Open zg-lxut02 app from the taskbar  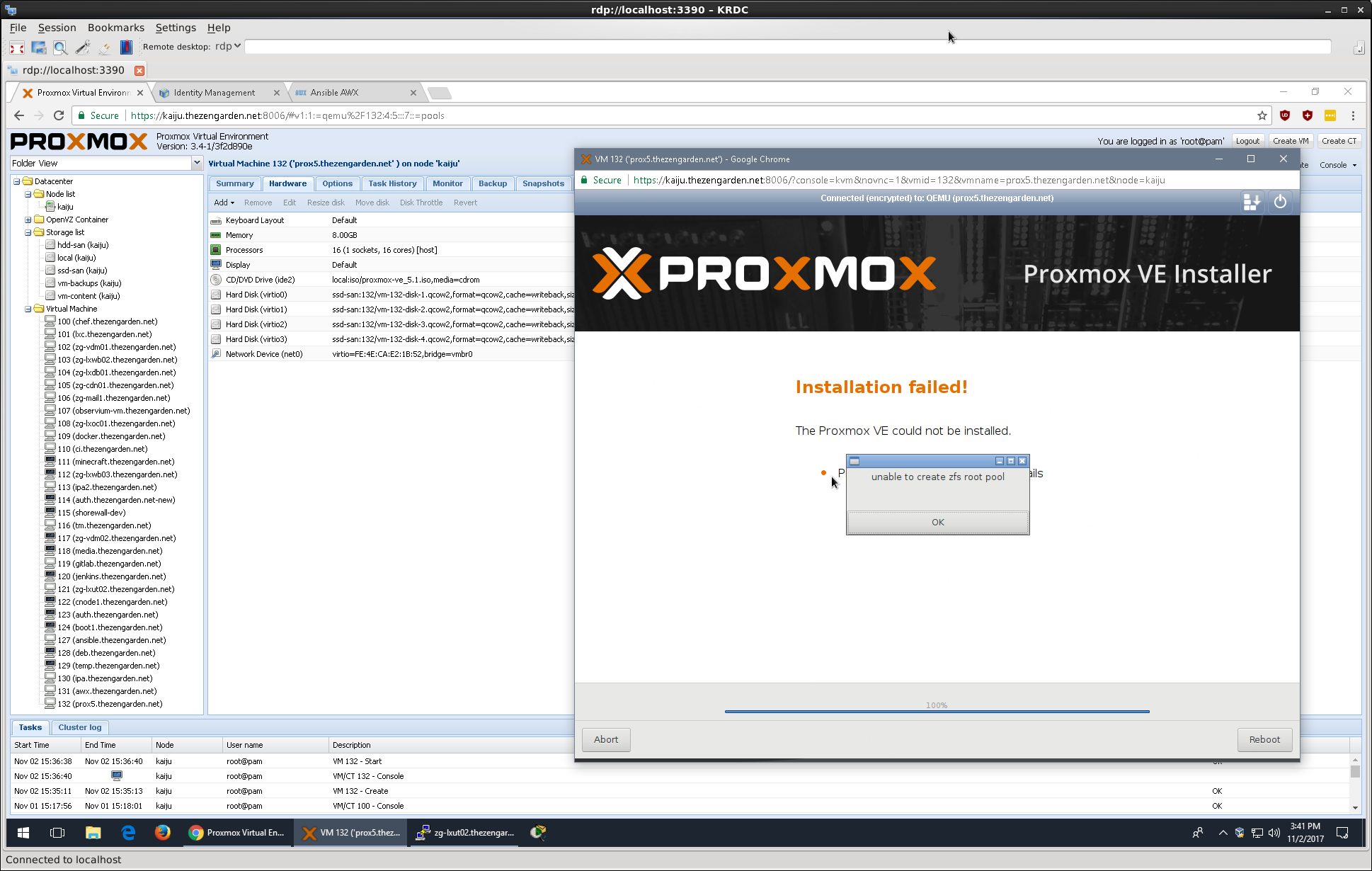click(465, 833)
